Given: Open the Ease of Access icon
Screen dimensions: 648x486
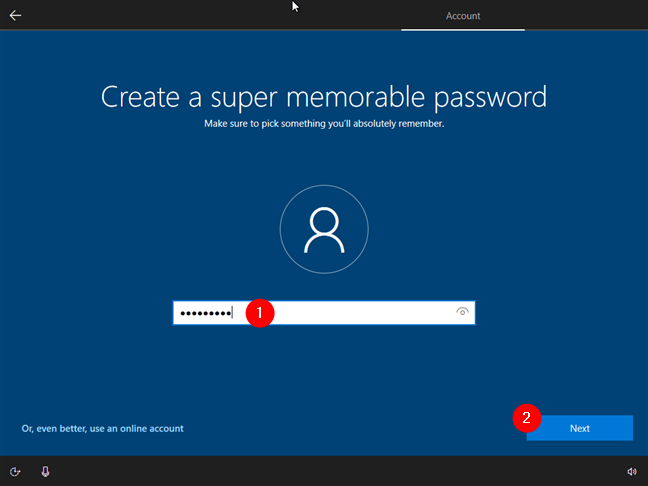Looking at the screenshot, I should [x=15, y=472].
